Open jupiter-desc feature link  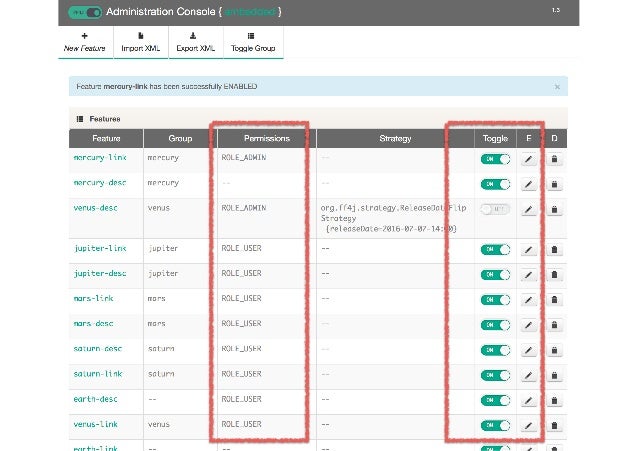(x=100, y=274)
